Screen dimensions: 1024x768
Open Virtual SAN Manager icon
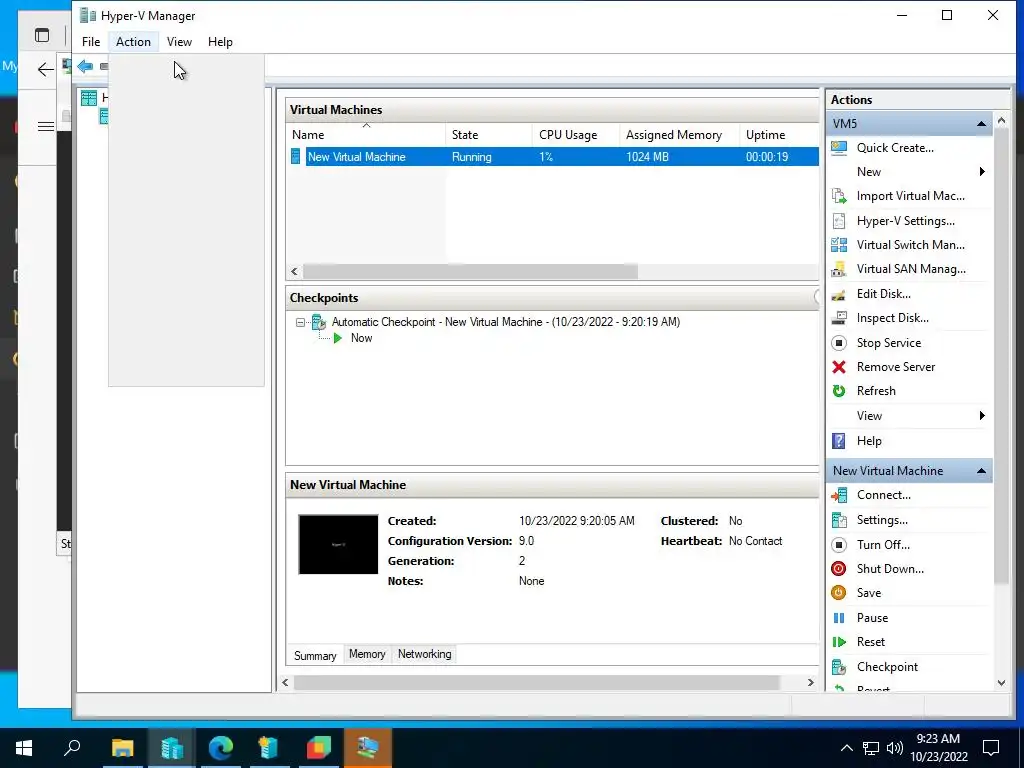coord(839,269)
